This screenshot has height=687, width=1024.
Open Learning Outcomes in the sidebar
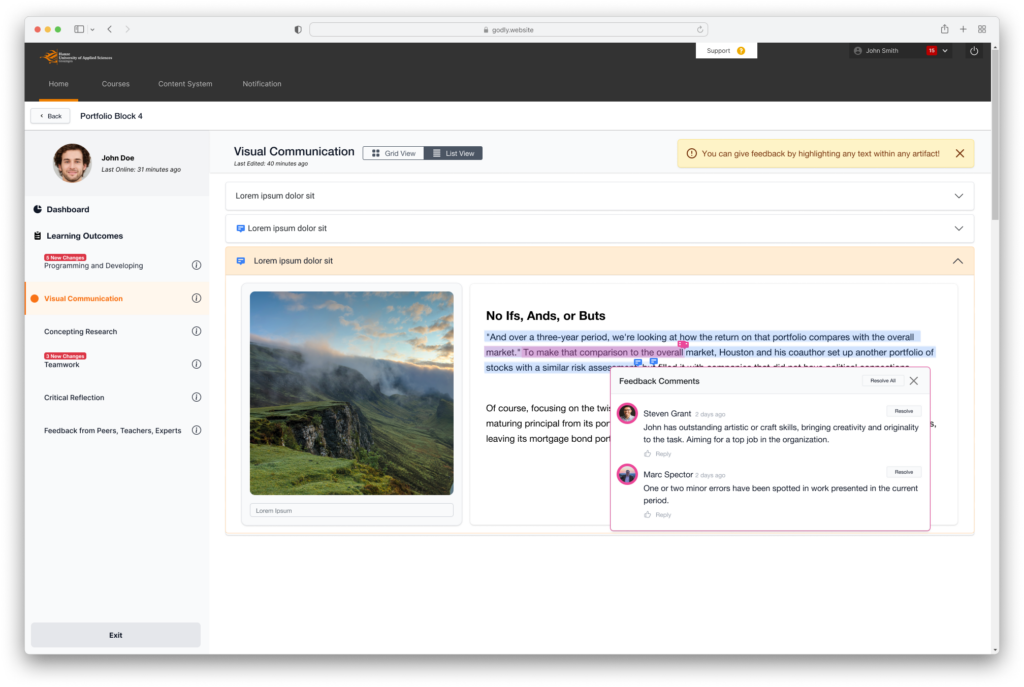[84, 236]
